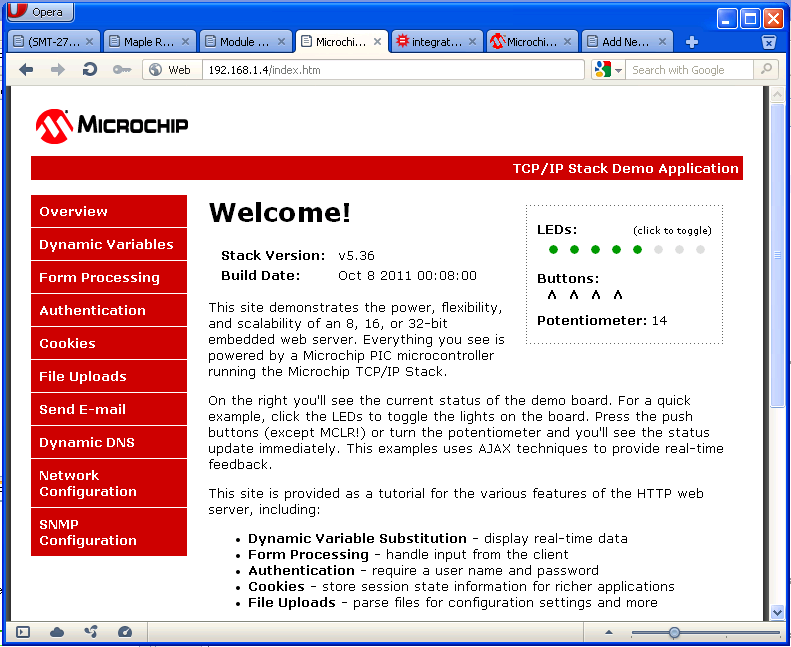The height and width of the screenshot is (647, 791).
Task: Click the Google search engine icon
Action: point(603,70)
